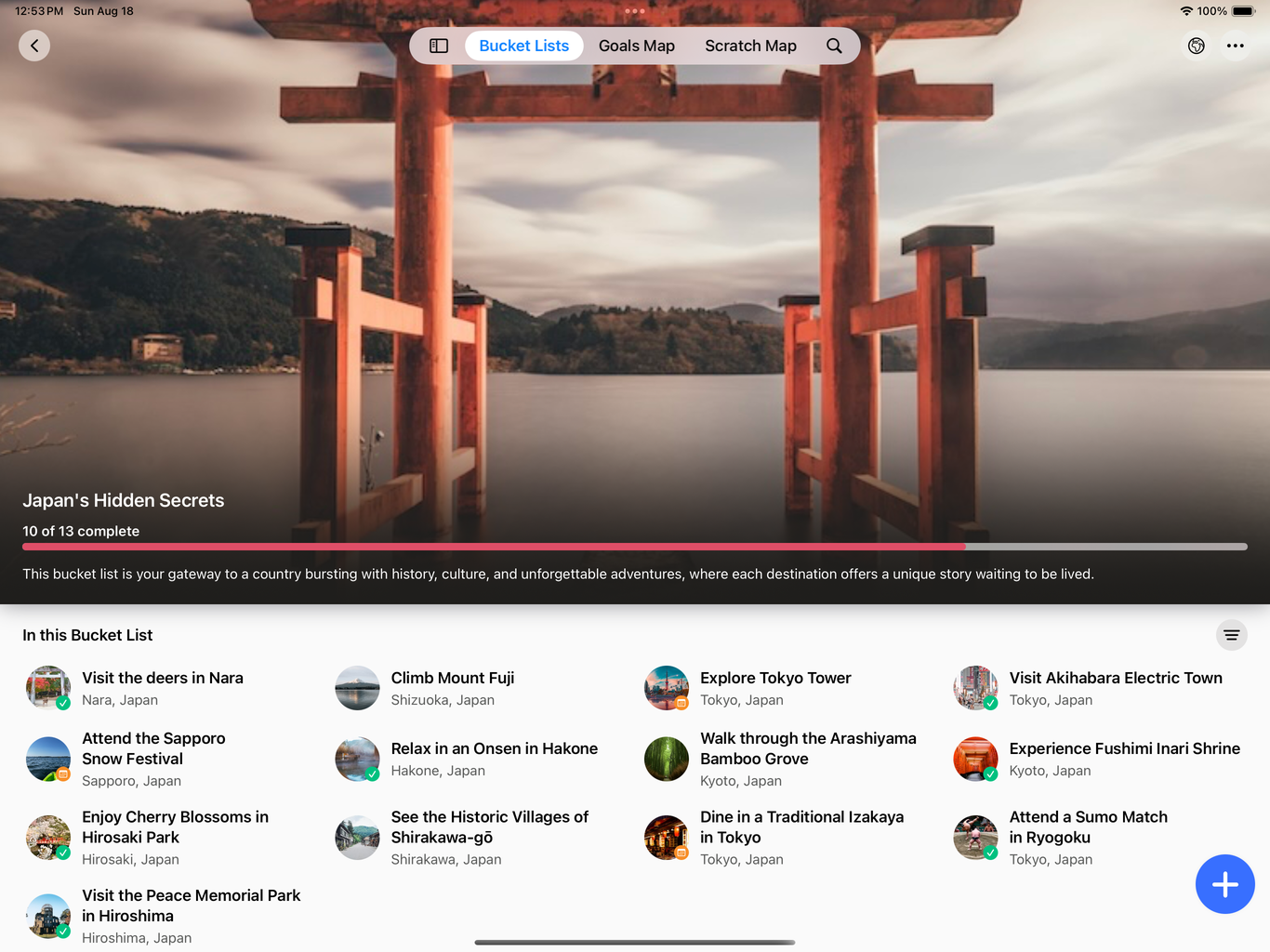Toggle completion badge on Visit the deers in Nara

pos(63,704)
